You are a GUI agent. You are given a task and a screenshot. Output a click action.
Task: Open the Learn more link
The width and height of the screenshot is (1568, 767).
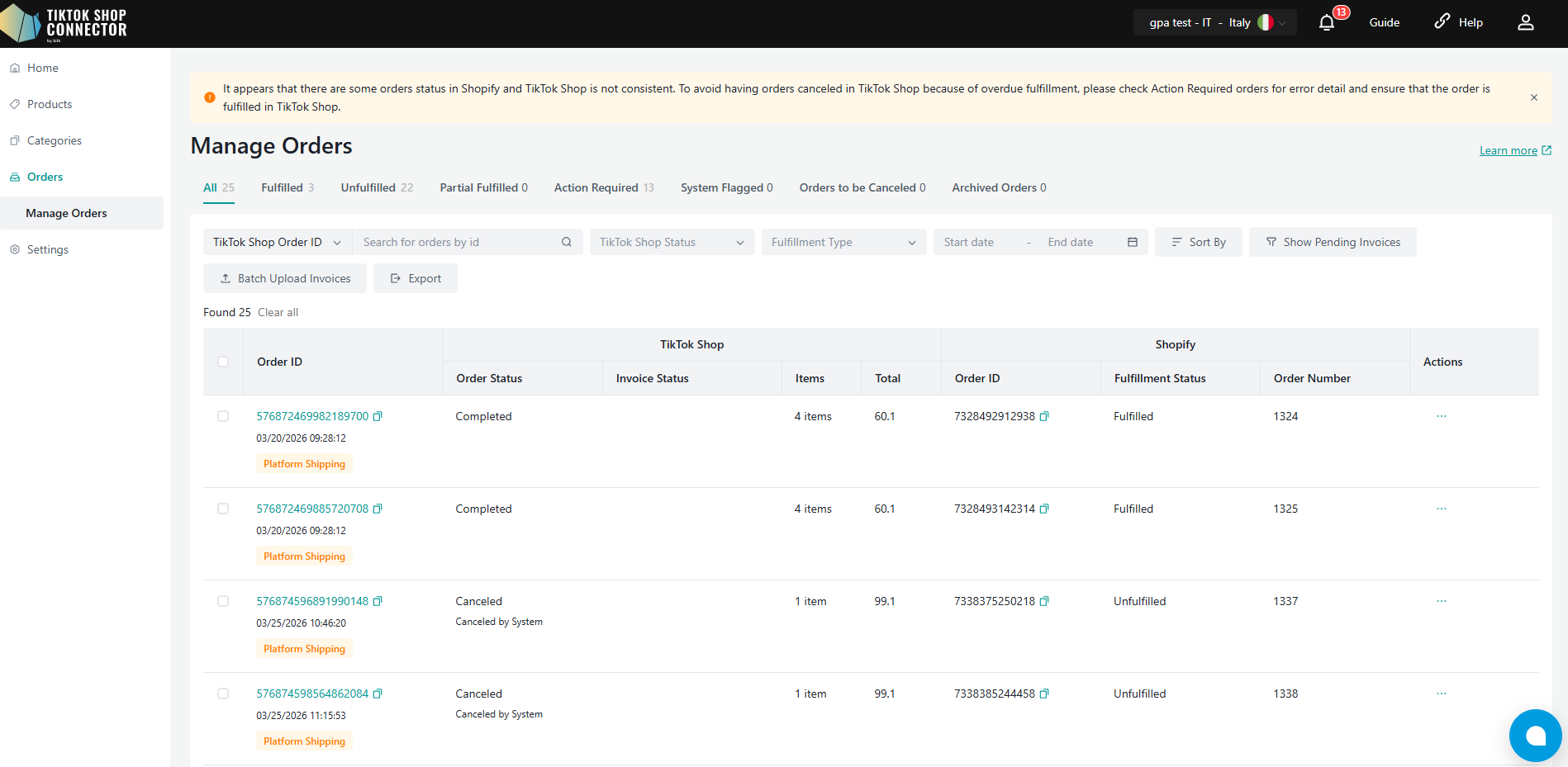click(x=1515, y=150)
